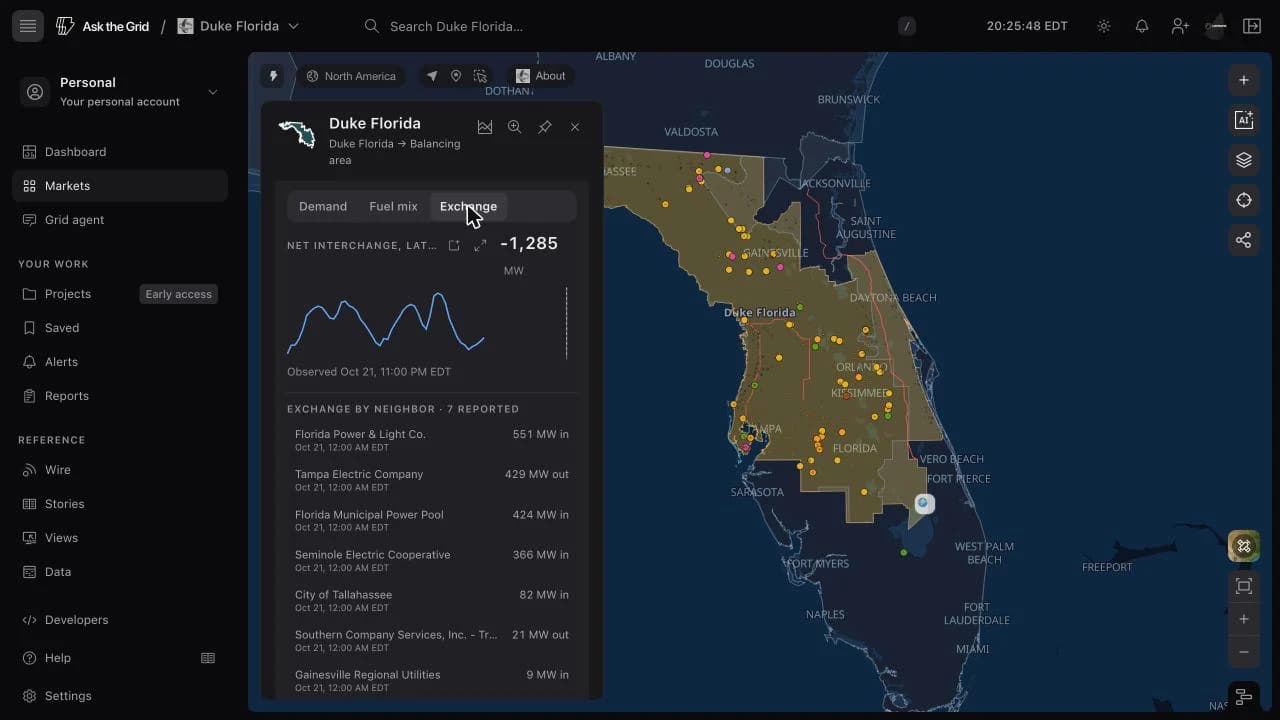Open chart view in Duke Florida panel
The height and width of the screenshot is (720, 1280).
[485, 127]
